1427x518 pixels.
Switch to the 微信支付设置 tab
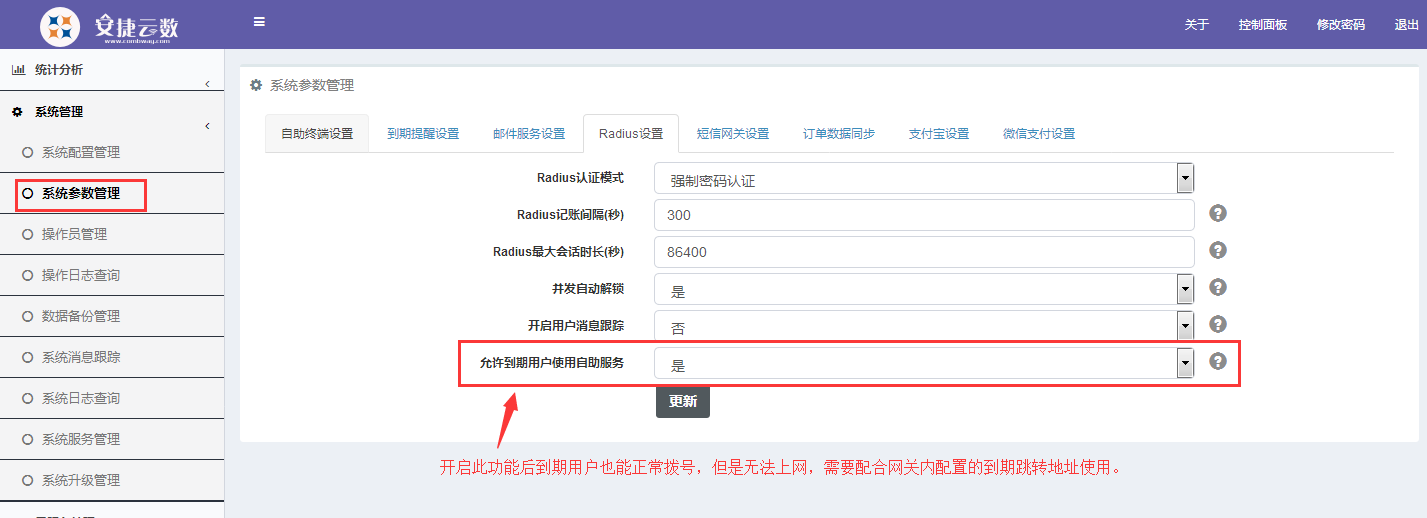pyautogui.click(x=1038, y=134)
